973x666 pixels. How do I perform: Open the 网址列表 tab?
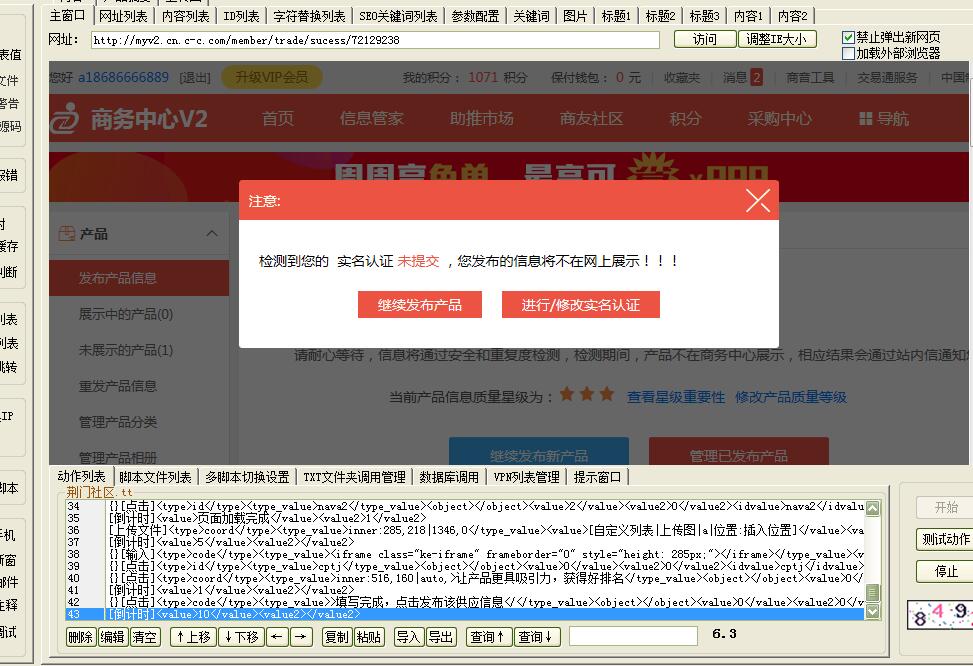123,16
